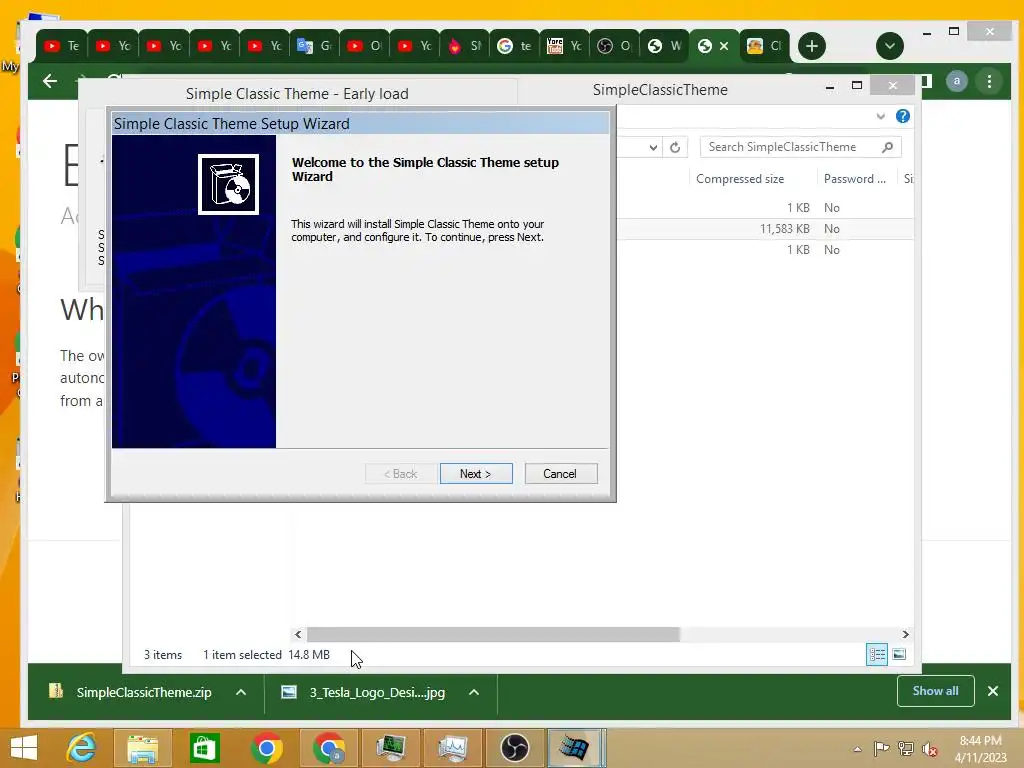Viewport: 1024px width, 768px height.
Task: Cancel the Simple Classic Theme setup
Action: (560, 473)
